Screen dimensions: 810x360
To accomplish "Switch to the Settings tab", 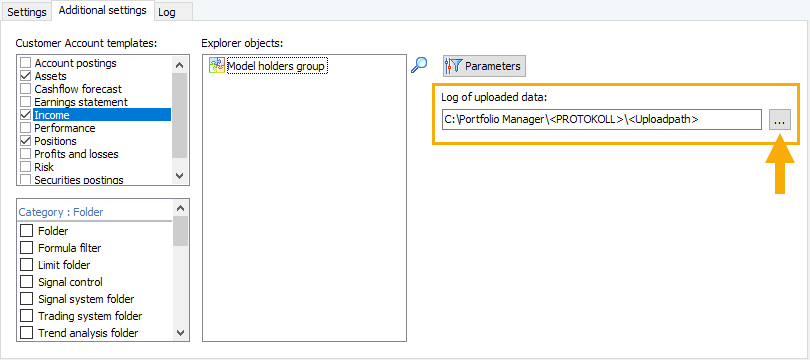I will (x=27, y=12).
